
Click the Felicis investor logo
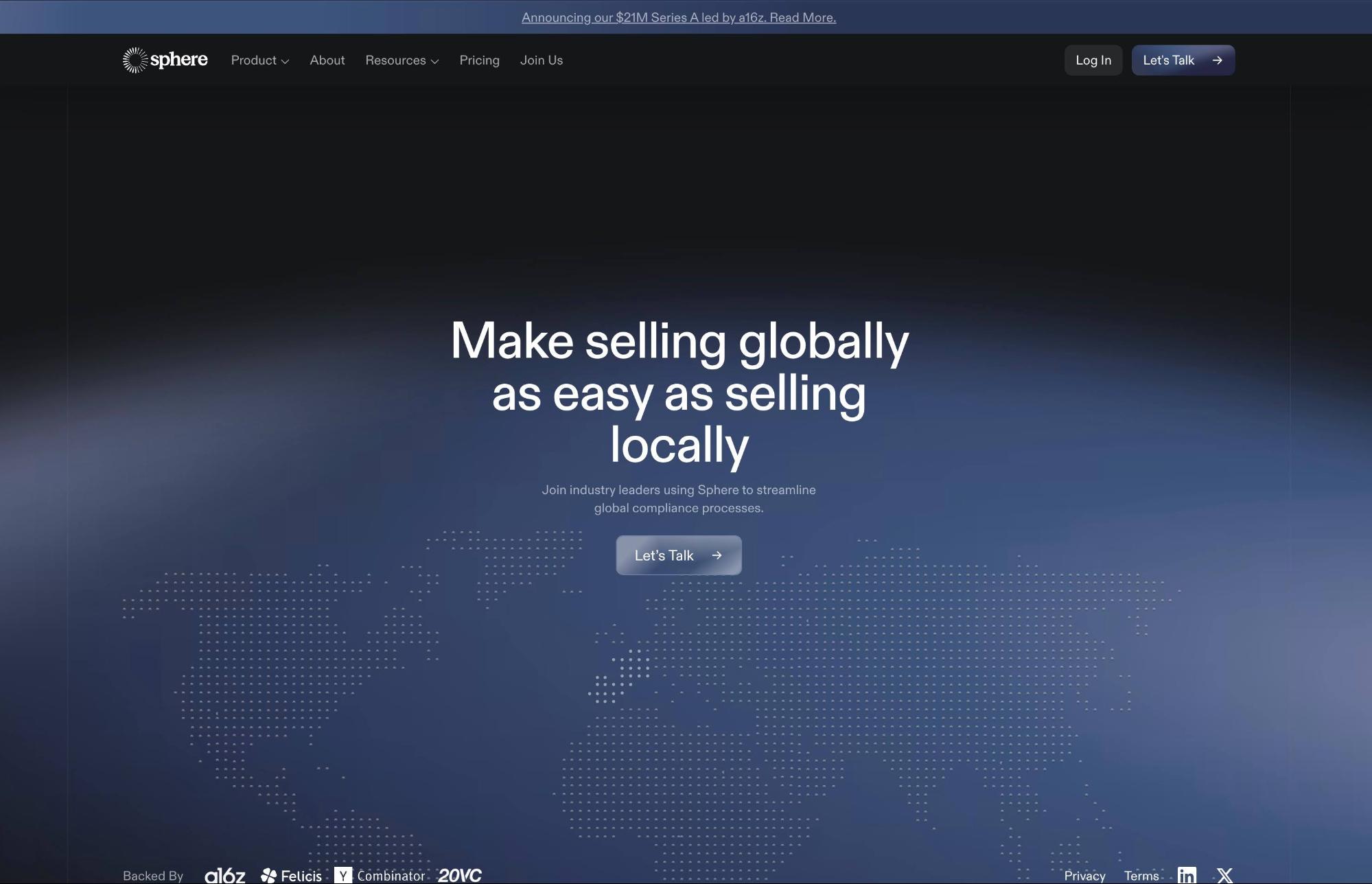pyautogui.click(x=291, y=874)
